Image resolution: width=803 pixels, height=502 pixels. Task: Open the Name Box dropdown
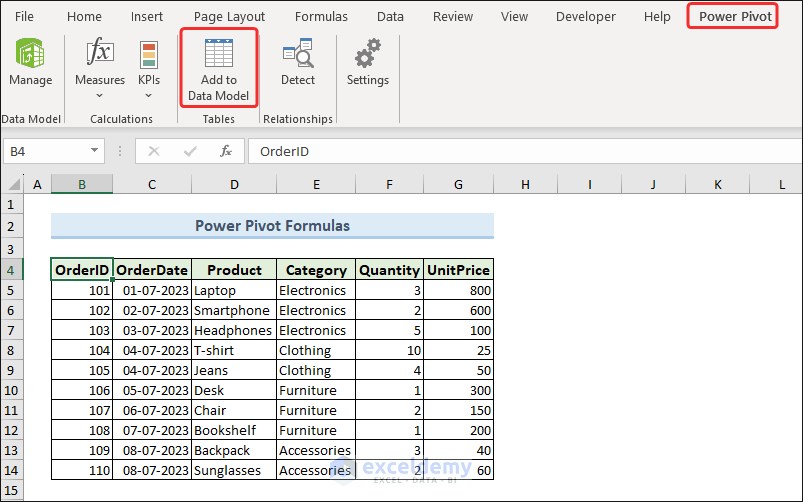click(94, 151)
